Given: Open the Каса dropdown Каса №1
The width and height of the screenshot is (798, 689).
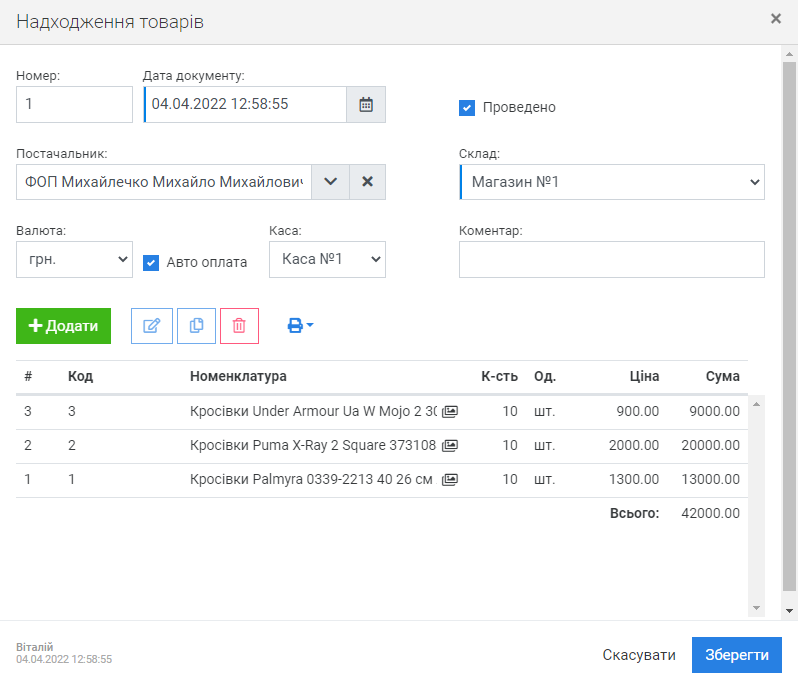Looking at the screenshot, I should coord(327,259).
